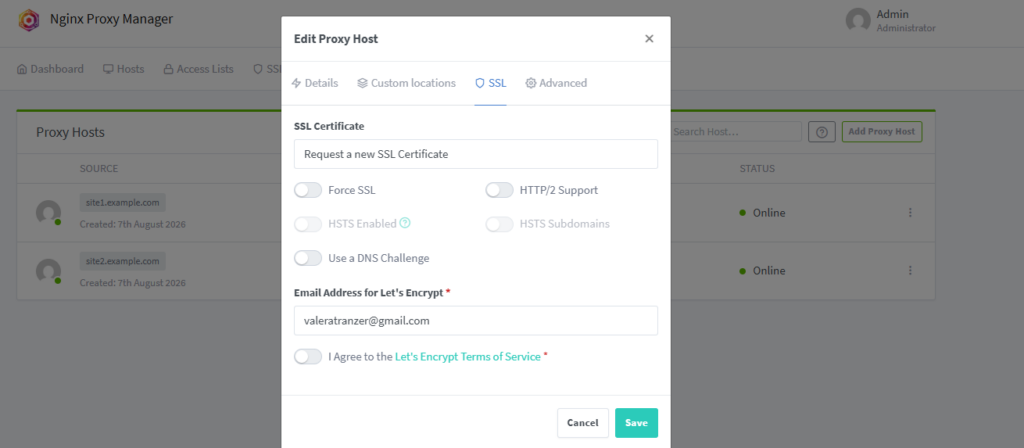The height and width of the screenshot is (448, 1024).
Task: Open the Advanced tab
Action: (556, 83)
